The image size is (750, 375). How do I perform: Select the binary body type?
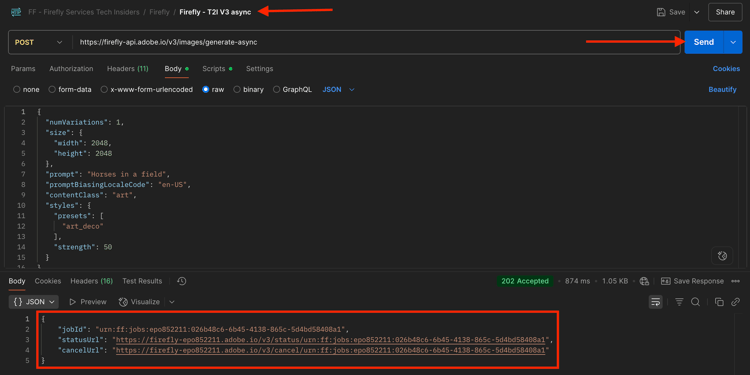coord(248,89)
